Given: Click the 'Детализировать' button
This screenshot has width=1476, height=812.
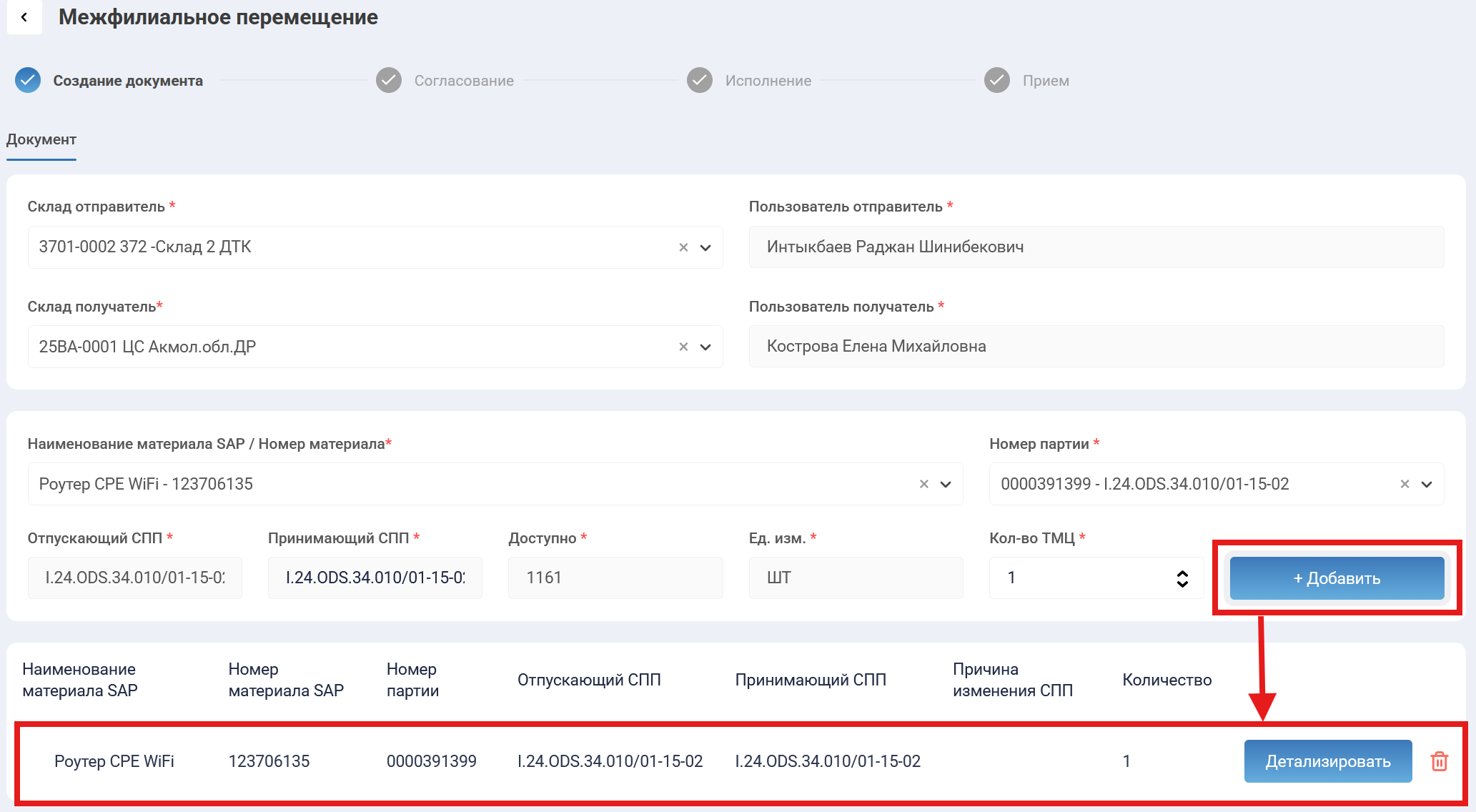Looking at the screenshot, I should click(x=1327, y=761).
